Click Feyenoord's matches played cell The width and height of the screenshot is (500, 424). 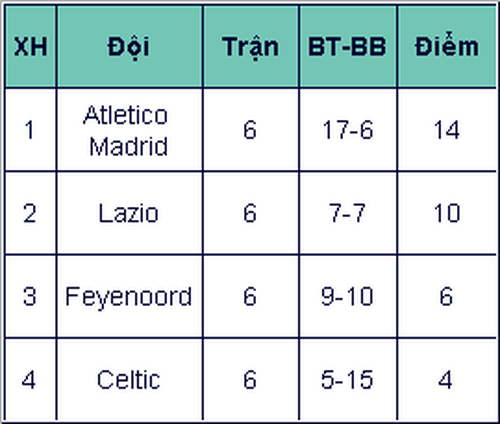pyautogui.click(x=251, y=297)
